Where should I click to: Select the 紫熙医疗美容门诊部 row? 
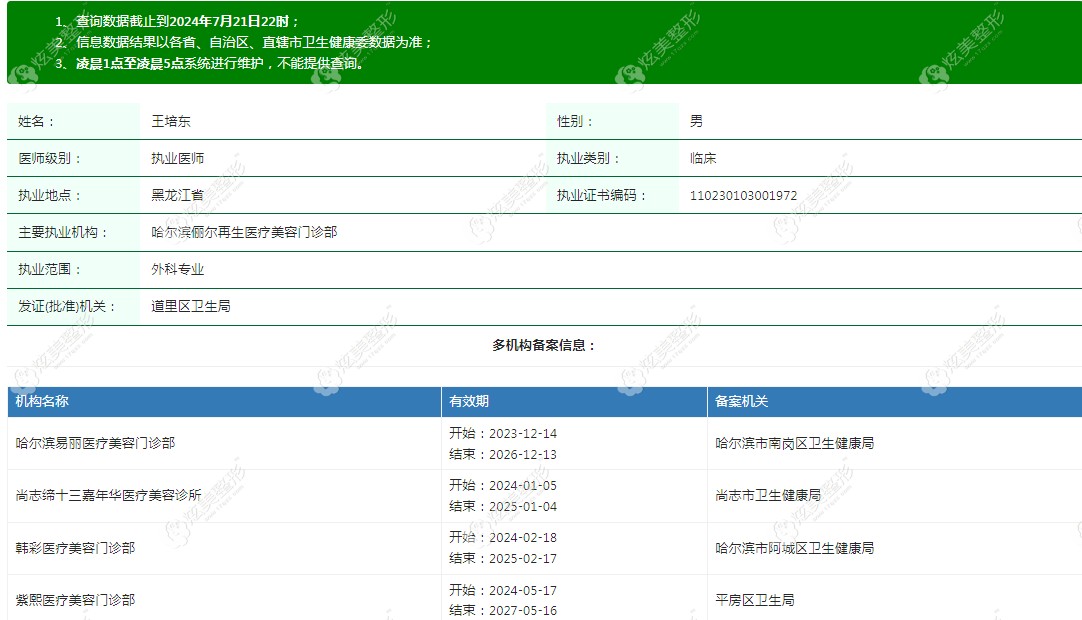[544, 598]
